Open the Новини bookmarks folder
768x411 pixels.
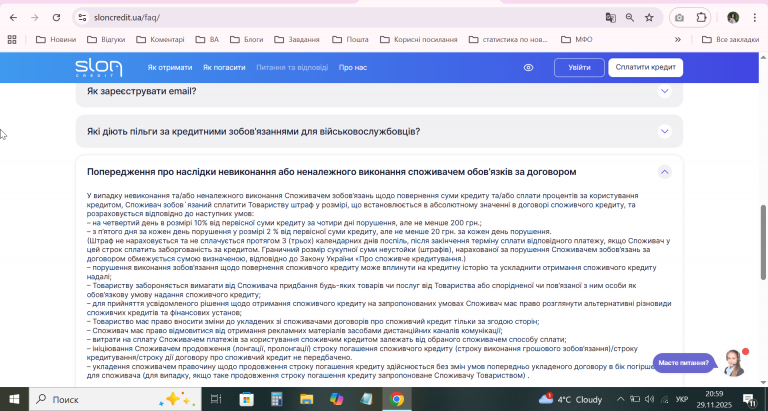tap(56, 40)
